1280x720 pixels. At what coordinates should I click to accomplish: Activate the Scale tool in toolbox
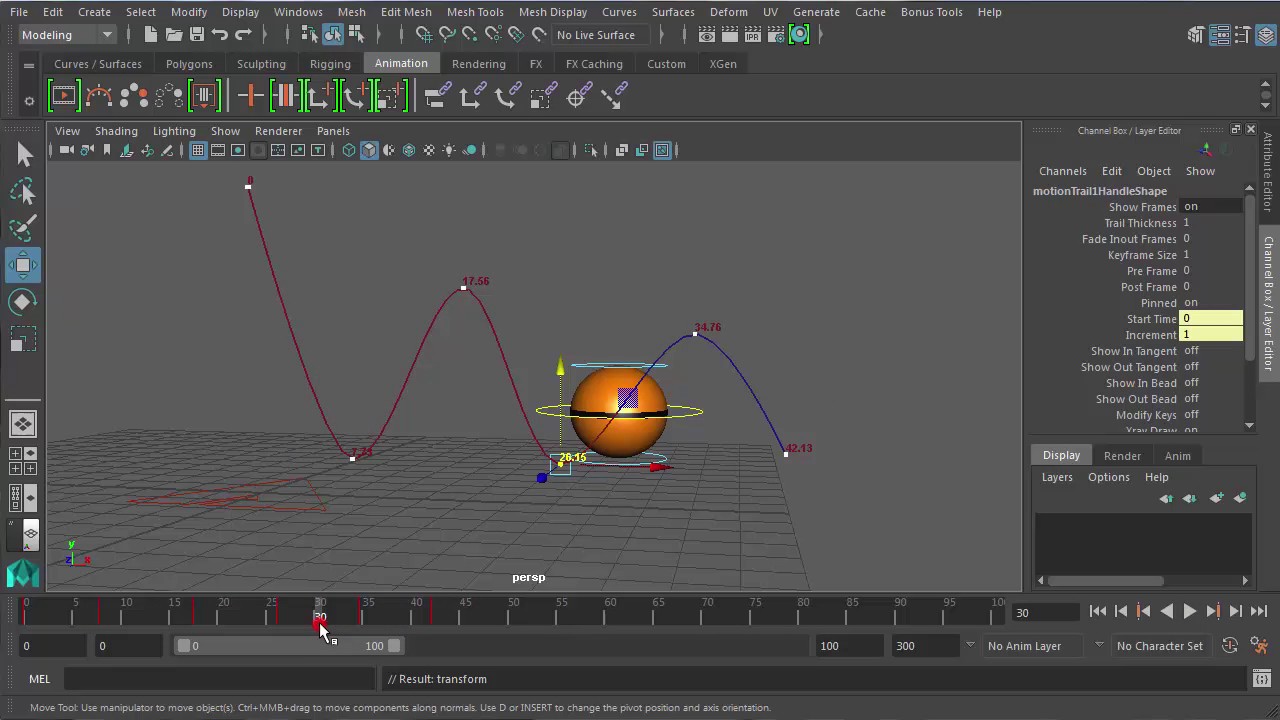tap(23, 340)
